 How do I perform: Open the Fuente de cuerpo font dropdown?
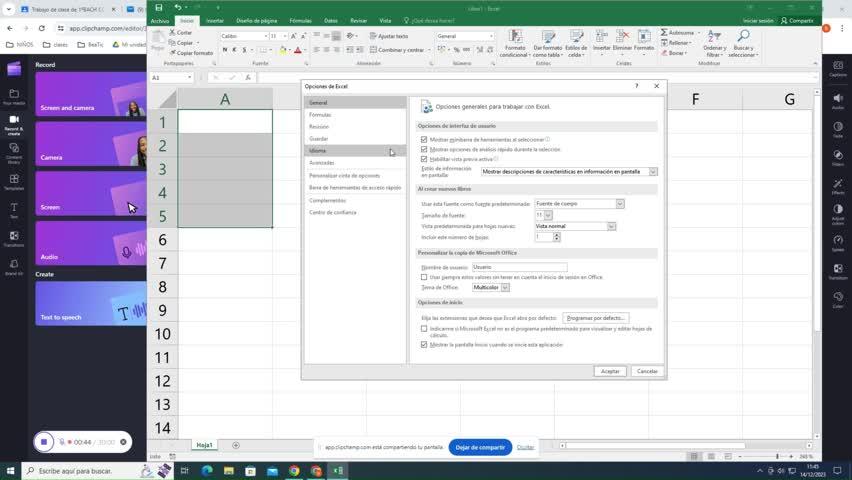(x=620, y=204)
